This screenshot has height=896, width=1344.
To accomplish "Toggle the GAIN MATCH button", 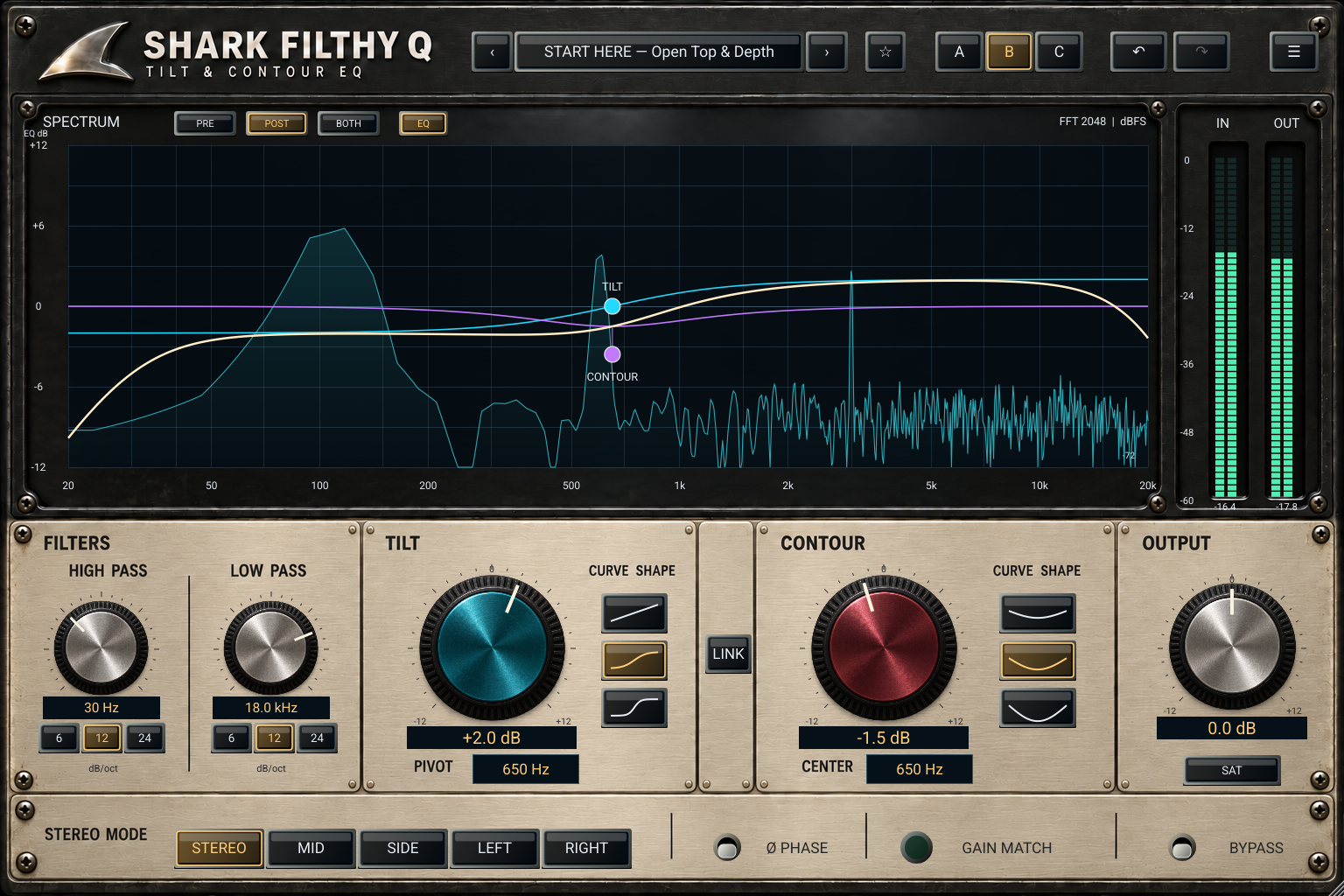I will [x=916, y=848].
